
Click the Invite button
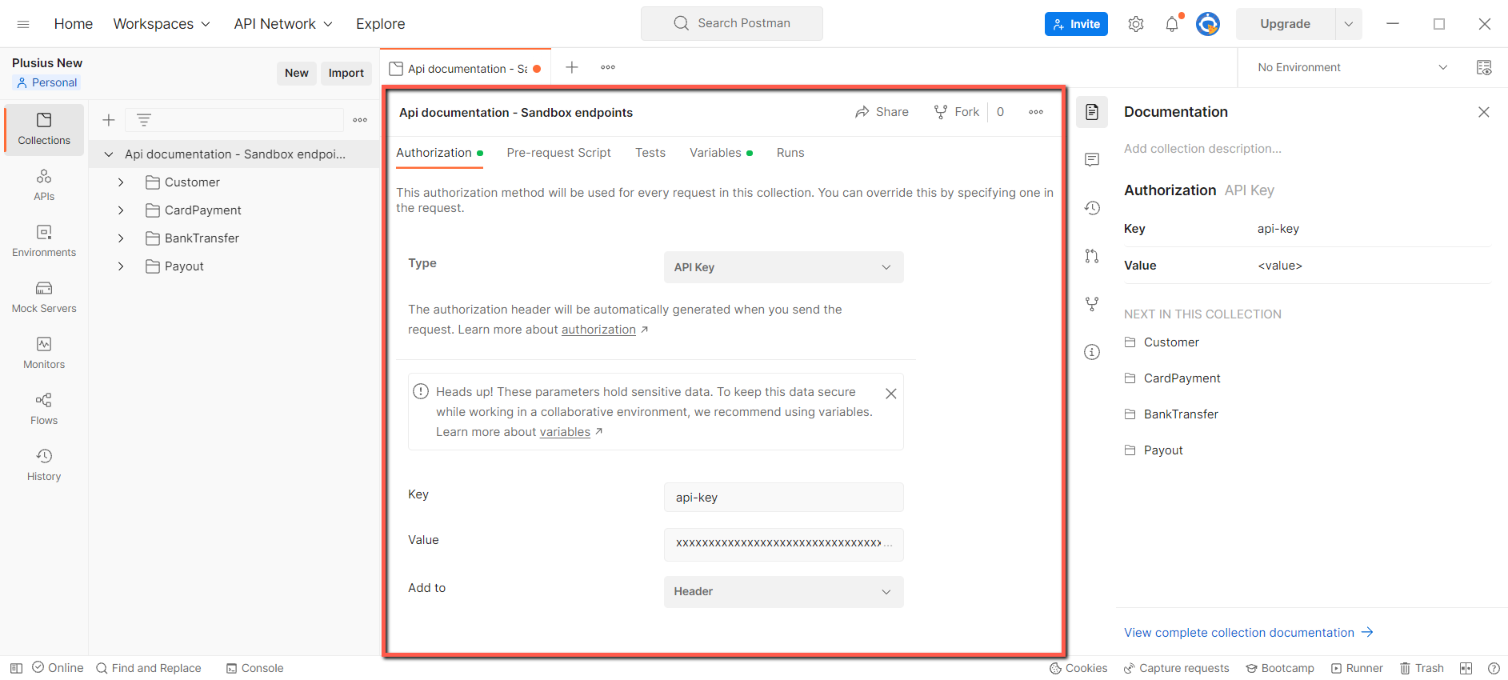tap(1076, 24)
